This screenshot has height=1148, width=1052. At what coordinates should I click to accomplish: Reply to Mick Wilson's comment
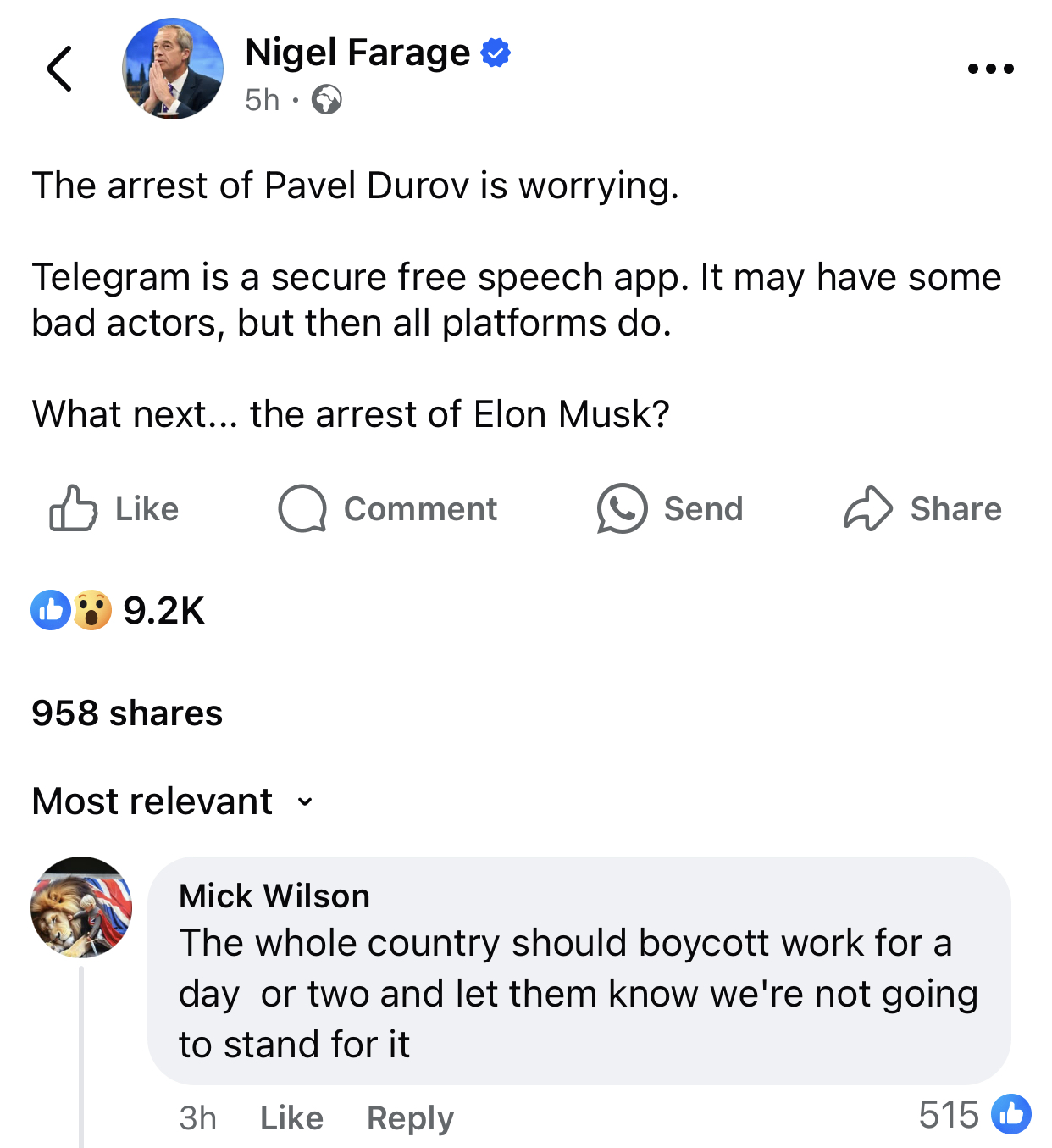410,1118
